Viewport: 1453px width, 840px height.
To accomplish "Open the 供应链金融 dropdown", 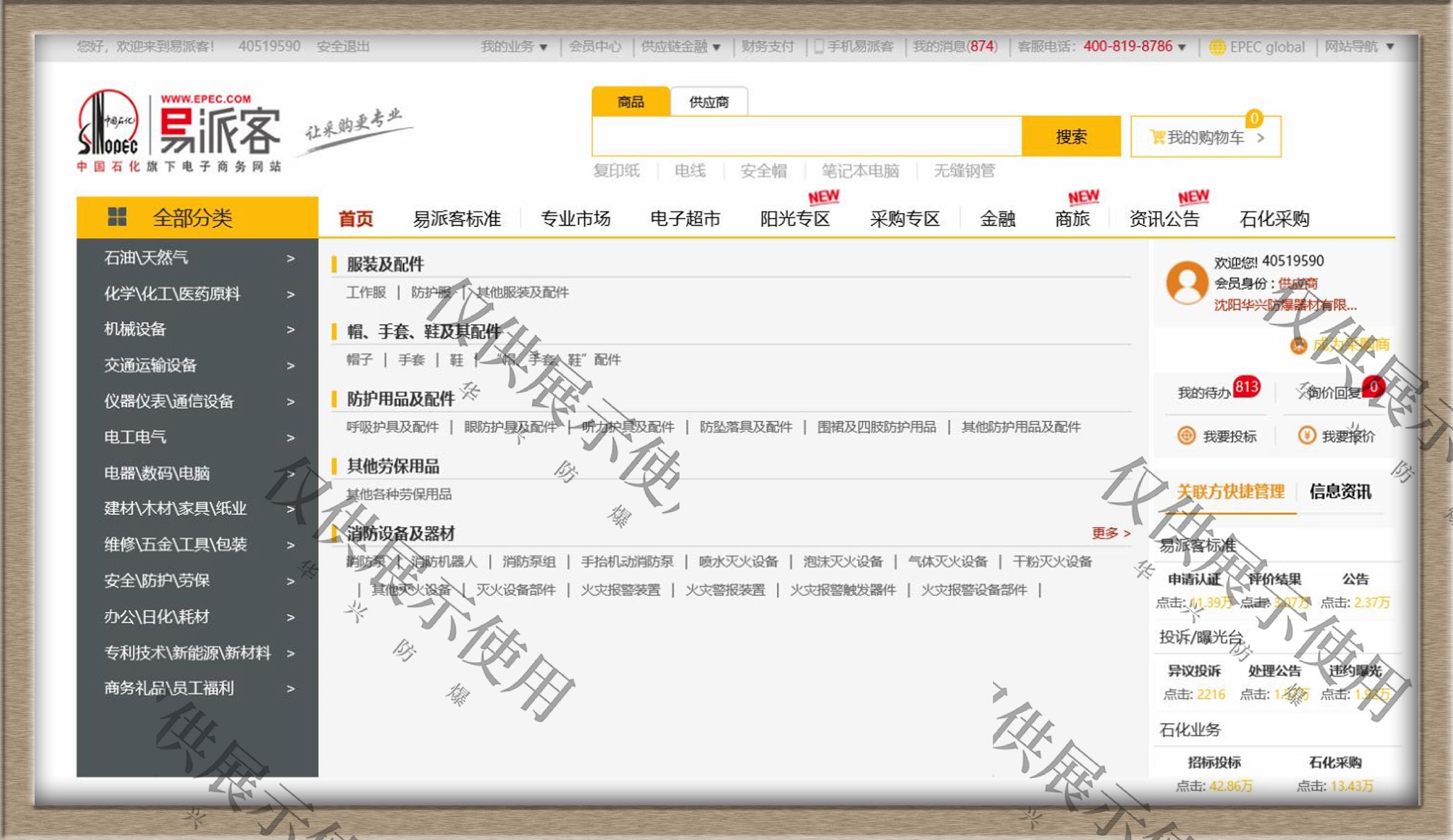I will pyautogui.click(x=681, y=47).
